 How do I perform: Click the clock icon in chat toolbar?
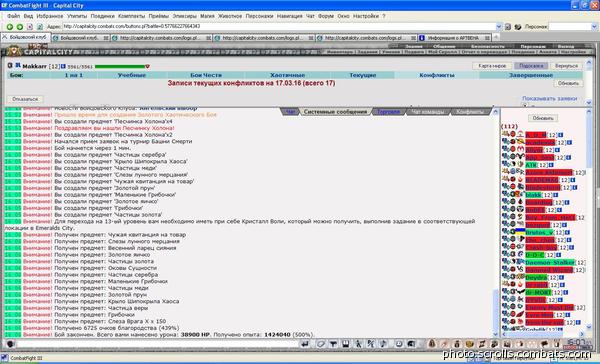pyautogui.click(x=399, y=344)
